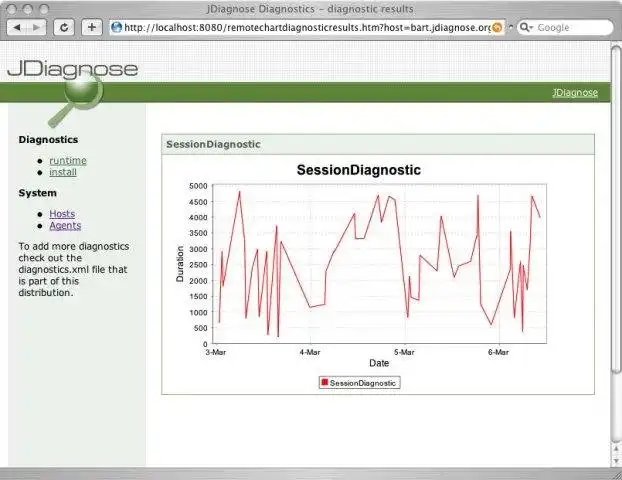The height and width of the screenshot is (480, 622).
Task: Click the Duration axis label
Action: (180, 264)
